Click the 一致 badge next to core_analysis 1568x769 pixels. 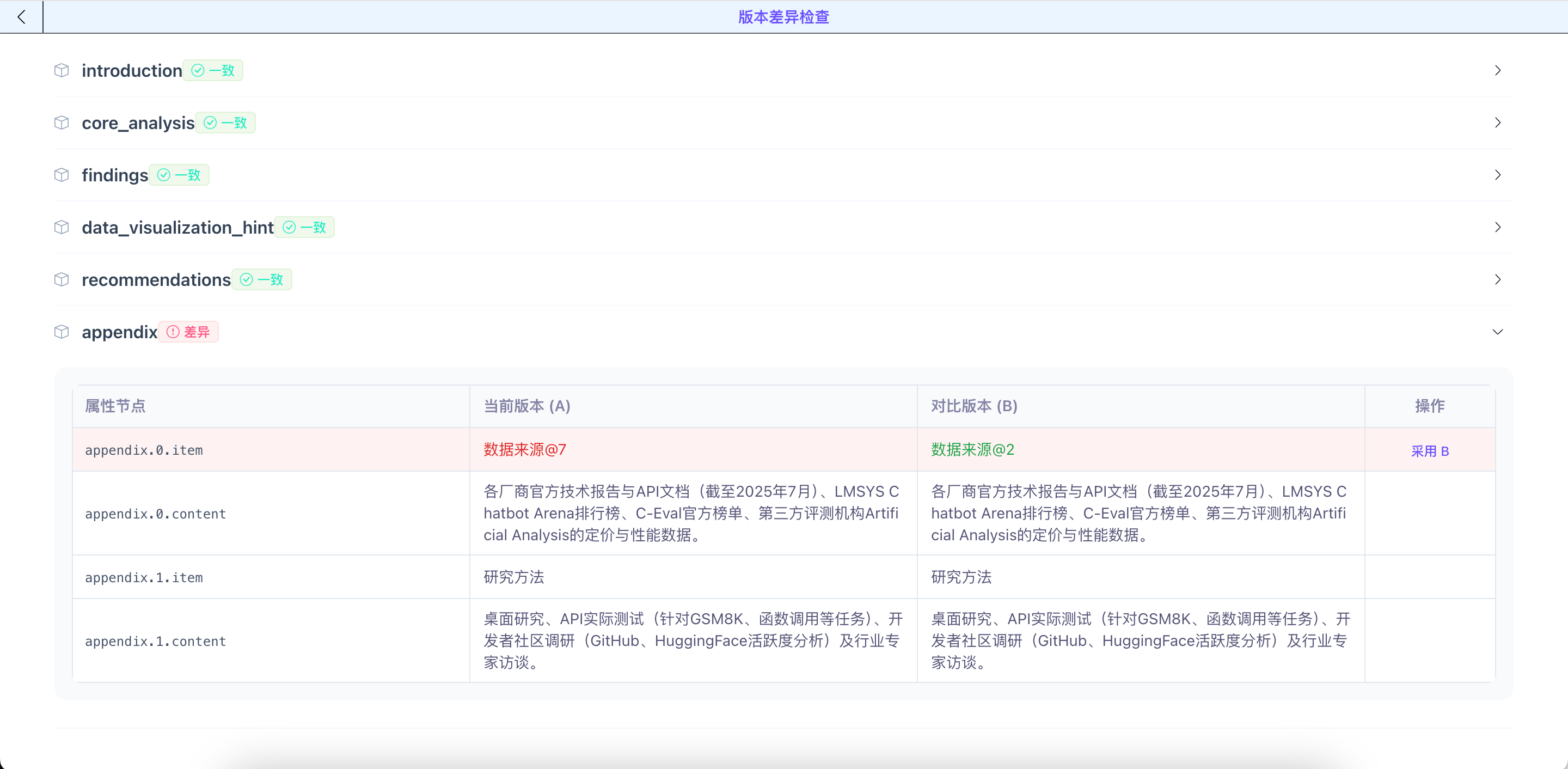point(225,123)
